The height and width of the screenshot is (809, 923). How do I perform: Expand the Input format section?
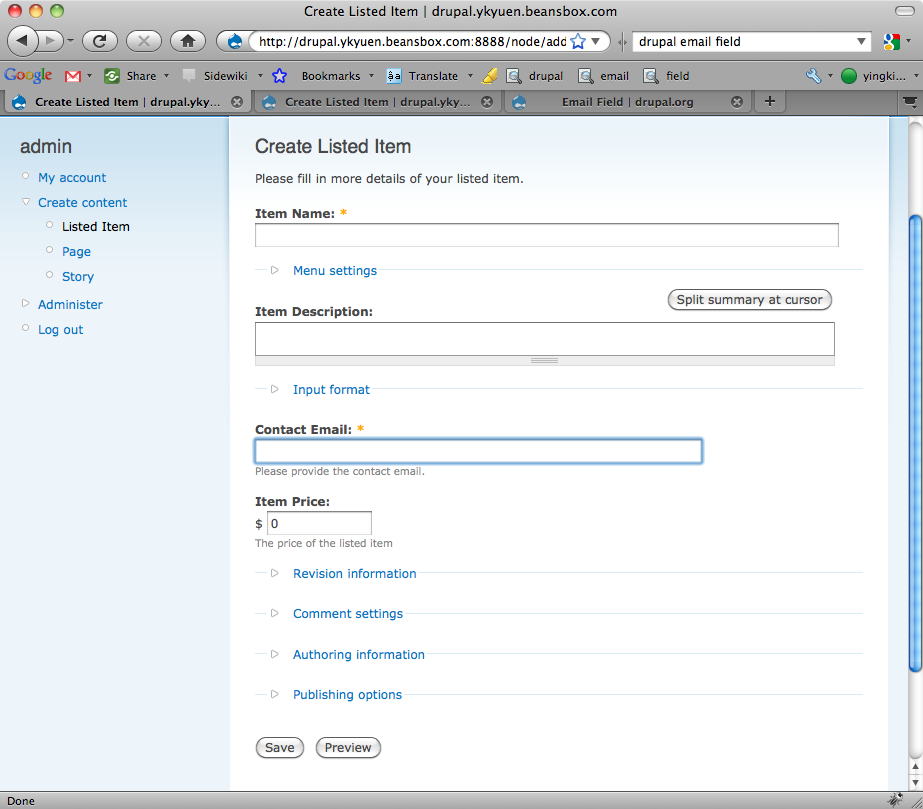331,390
